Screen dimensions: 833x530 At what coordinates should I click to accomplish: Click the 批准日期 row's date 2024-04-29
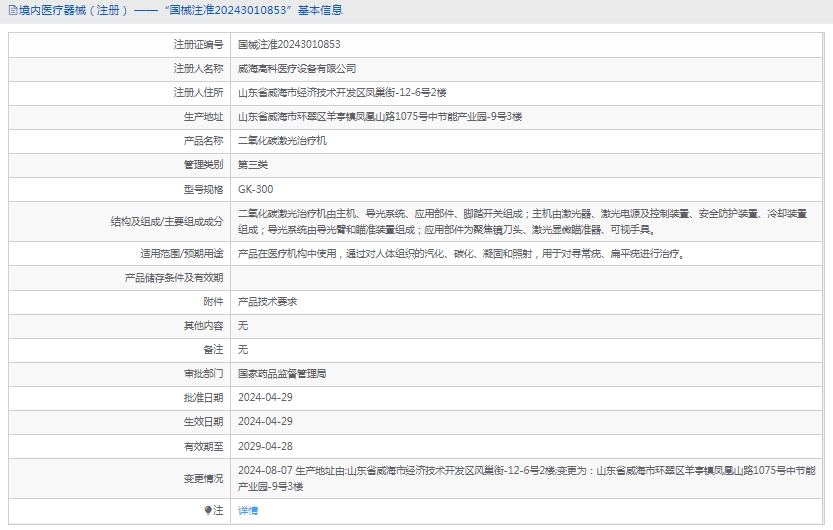(x=265, y=397)
